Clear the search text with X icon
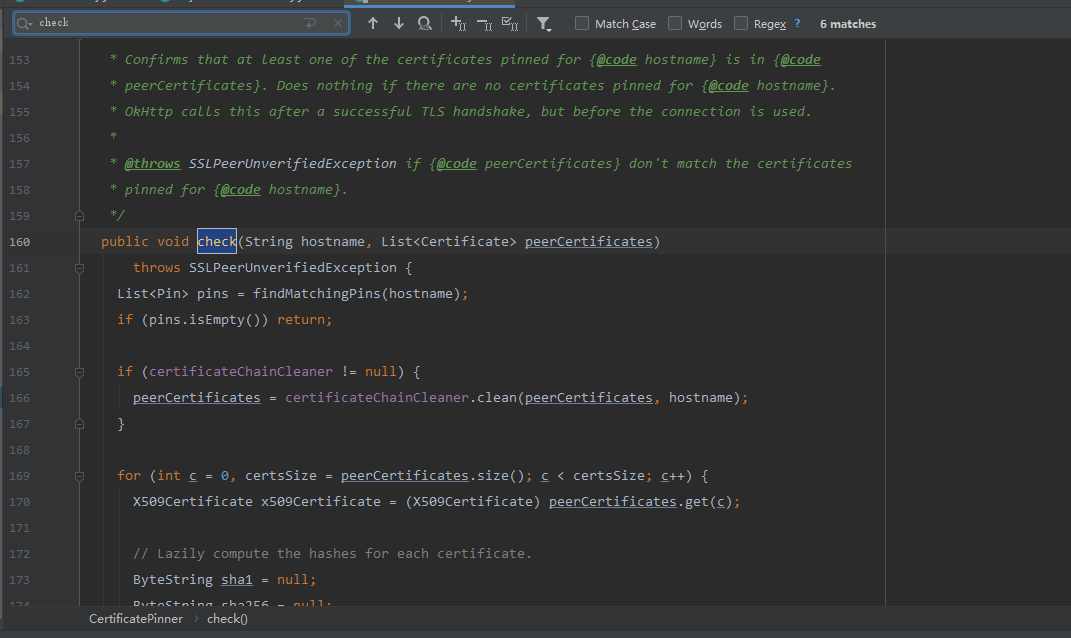The width and height of the screenshot is (1071, 638). [338, 23]
